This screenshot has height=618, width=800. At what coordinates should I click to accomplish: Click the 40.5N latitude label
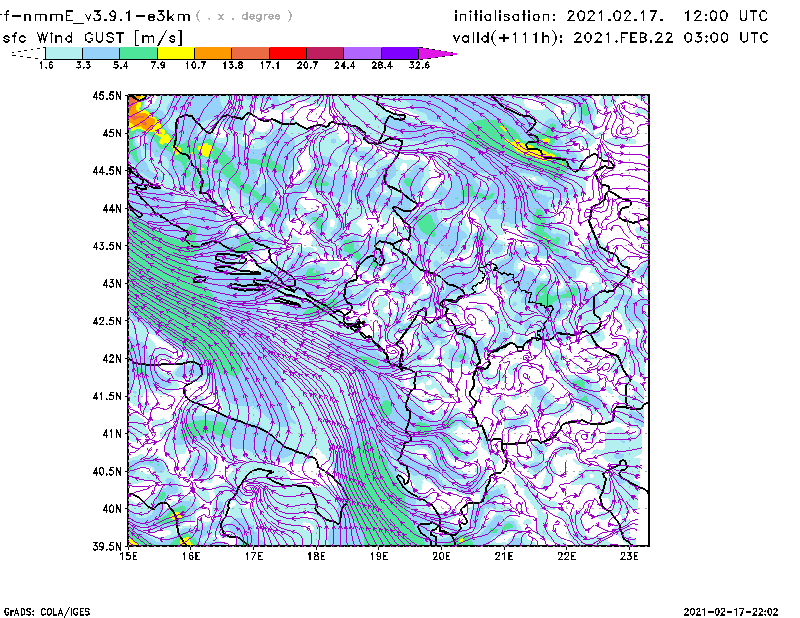click(x=107, y=471)
